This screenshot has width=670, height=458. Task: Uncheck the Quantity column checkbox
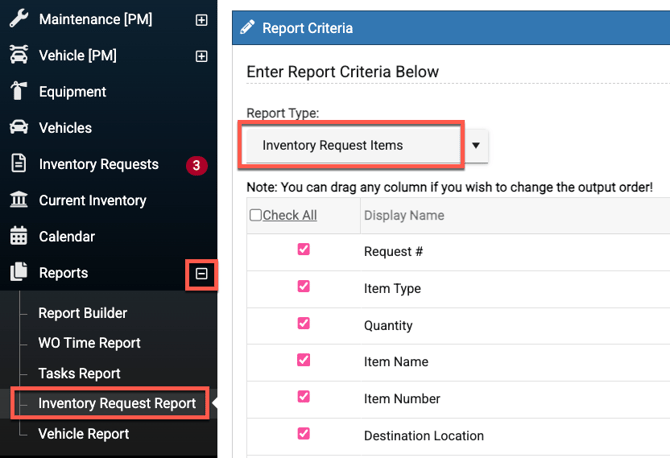304,324
